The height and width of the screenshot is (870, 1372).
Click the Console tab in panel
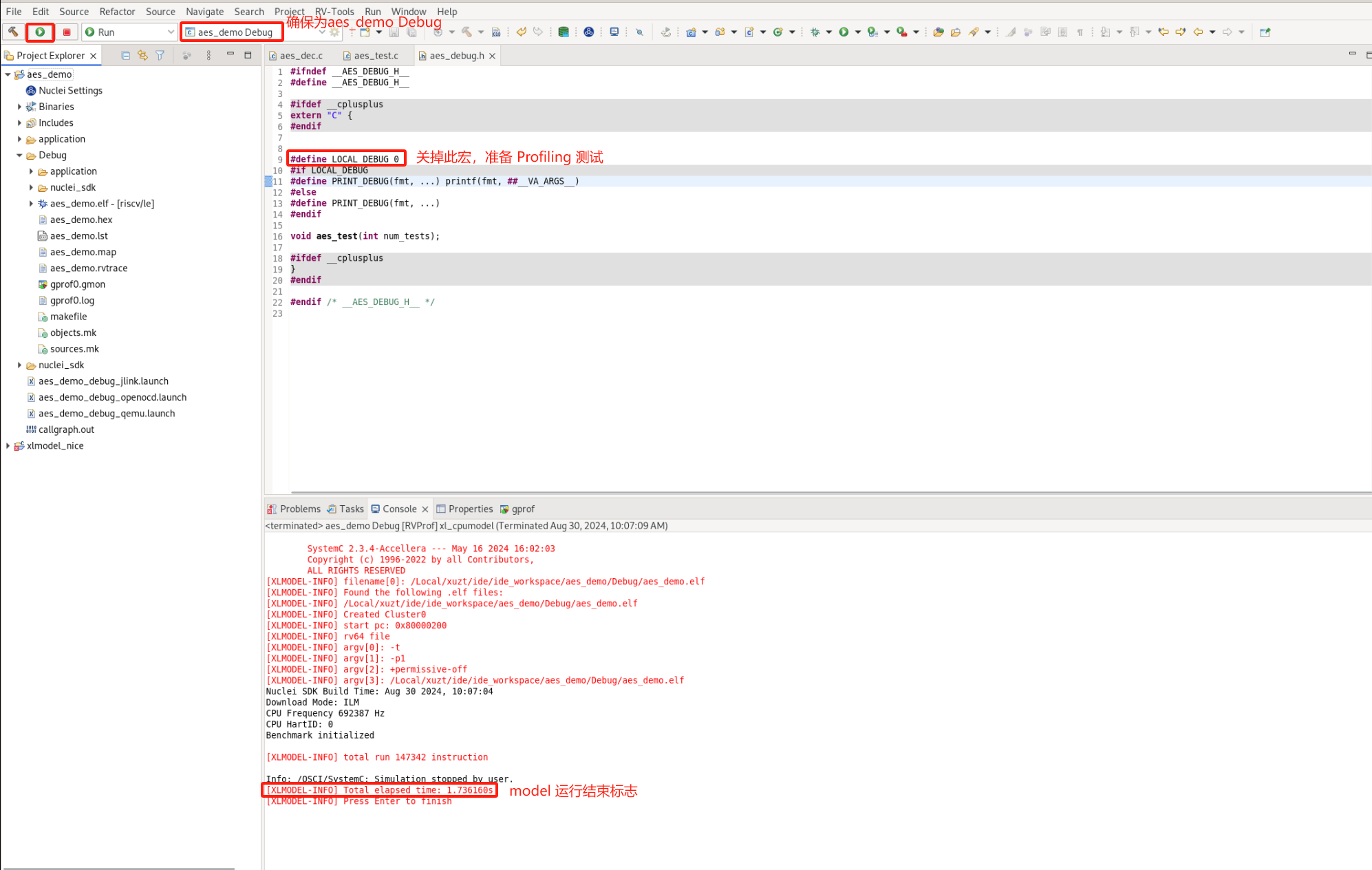(398, 509)
